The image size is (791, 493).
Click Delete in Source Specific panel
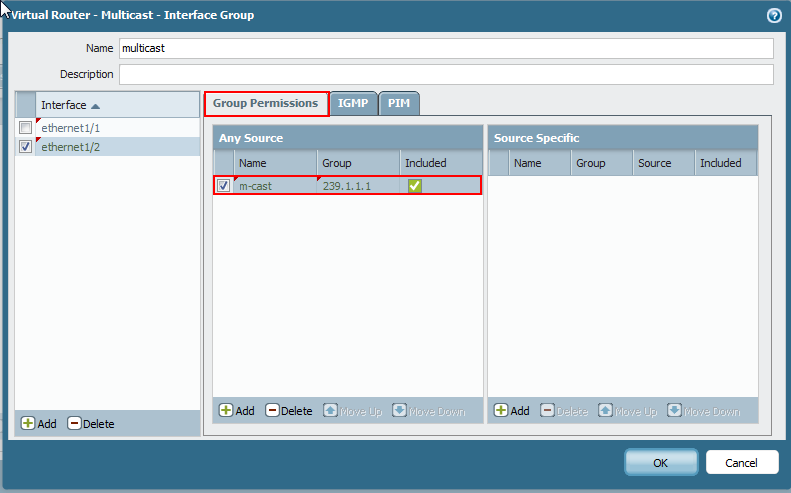[564, 410]
